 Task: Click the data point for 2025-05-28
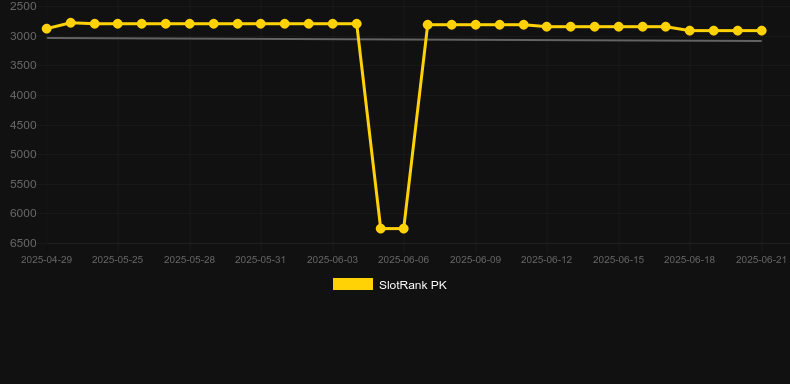[x=189, y=24]
